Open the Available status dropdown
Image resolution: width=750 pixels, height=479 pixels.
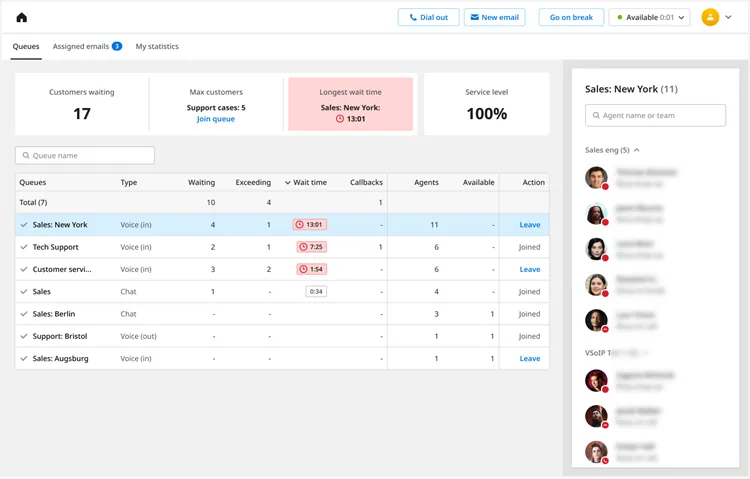coord(650,17)
